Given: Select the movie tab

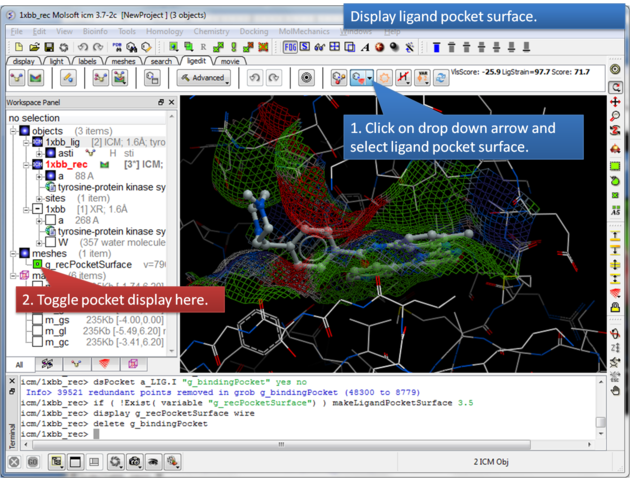Looking at the screenshot, I should coord(230,61).
